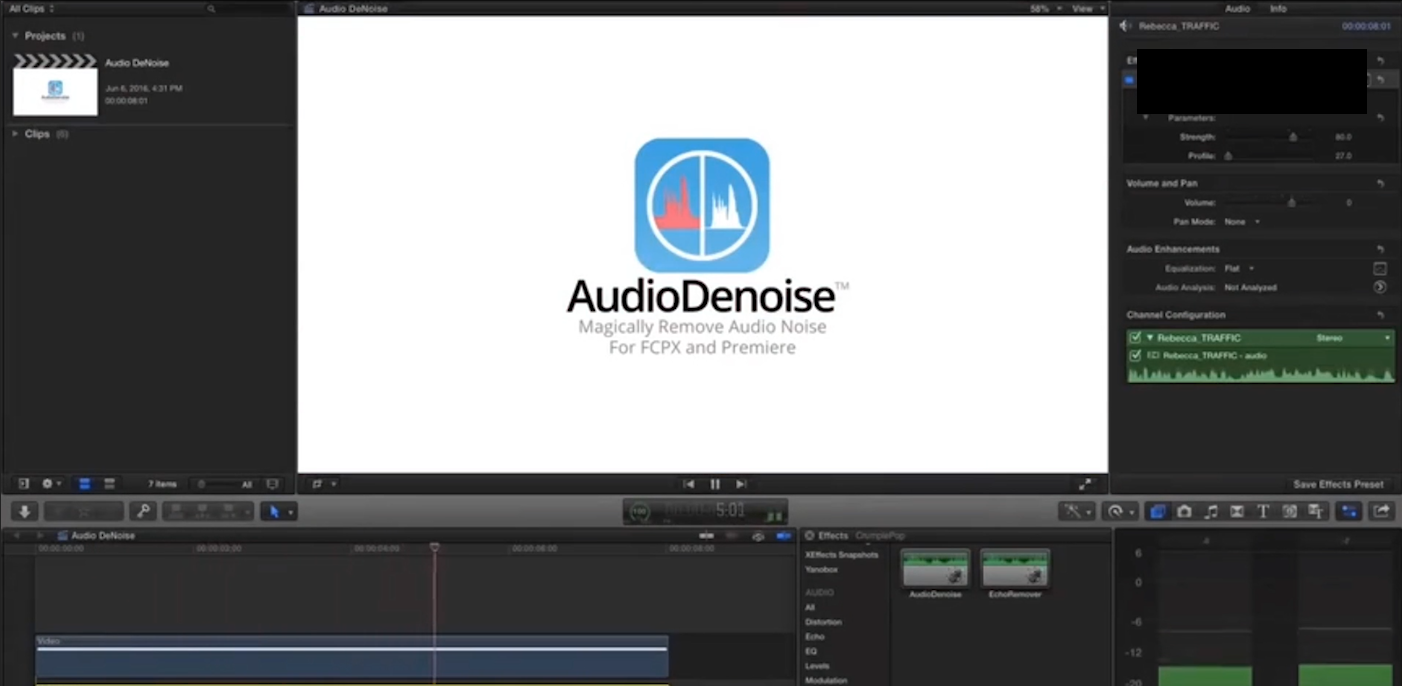
Task: Reset the Volume and Pan section
Action: pyautogui.click(x=1380, y=184)
